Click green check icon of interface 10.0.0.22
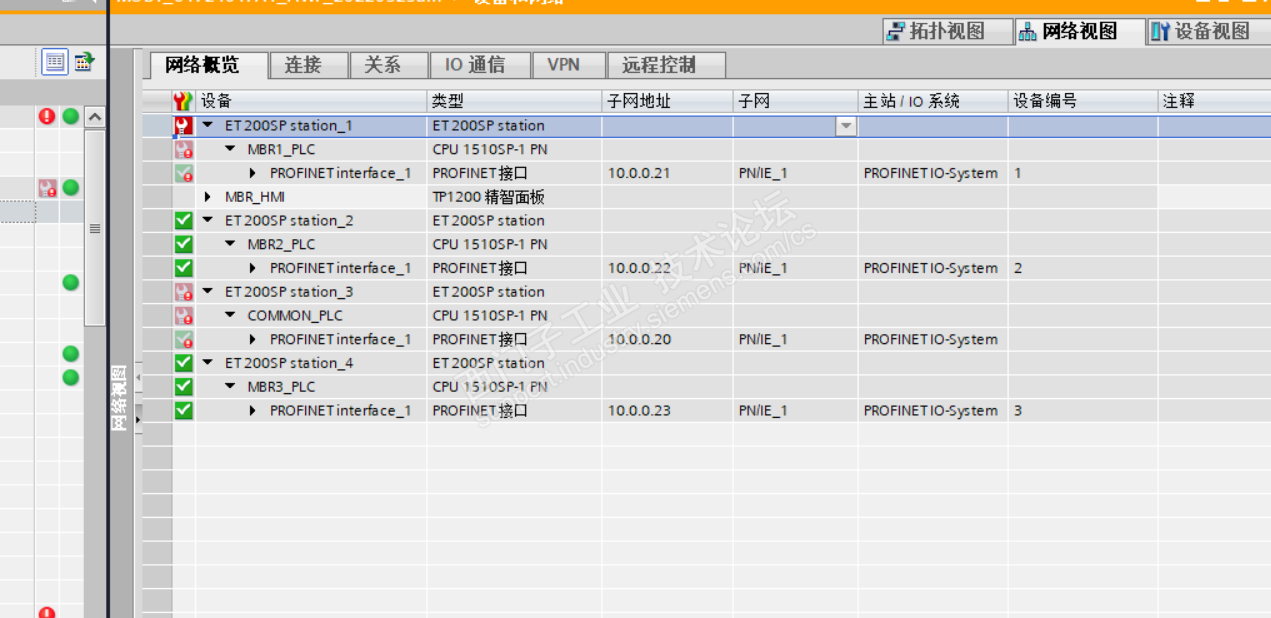The width and height of the screenshot is (1271, 618). pyautogui.click(x=183, y=268)
